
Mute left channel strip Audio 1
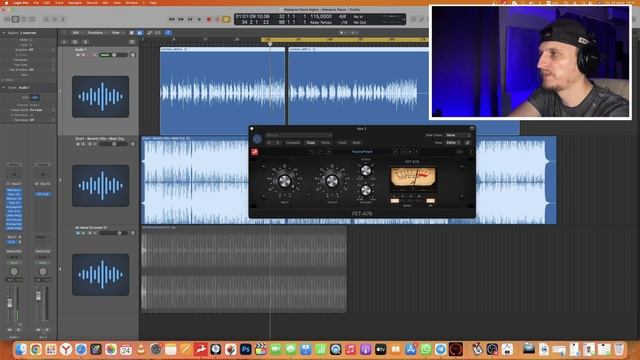coord(10,329)
